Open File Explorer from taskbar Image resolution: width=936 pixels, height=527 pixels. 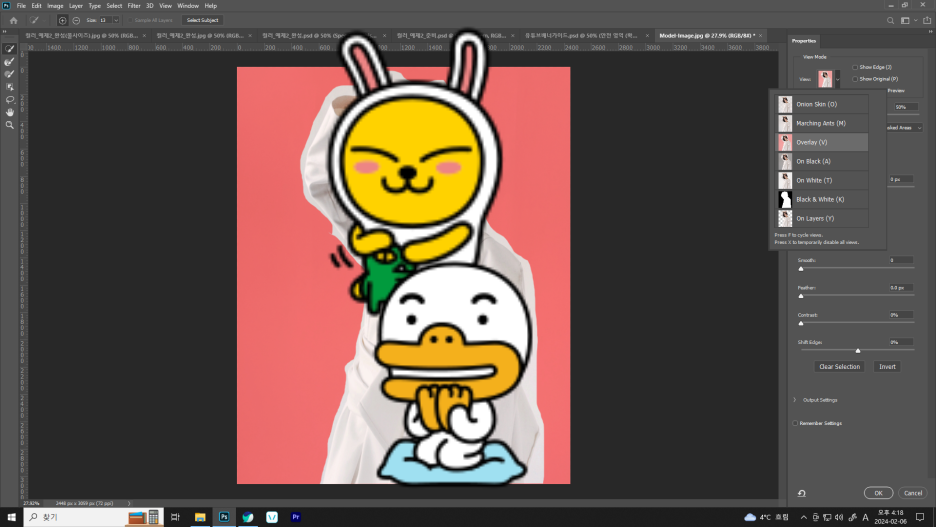[x=200, y=517]
